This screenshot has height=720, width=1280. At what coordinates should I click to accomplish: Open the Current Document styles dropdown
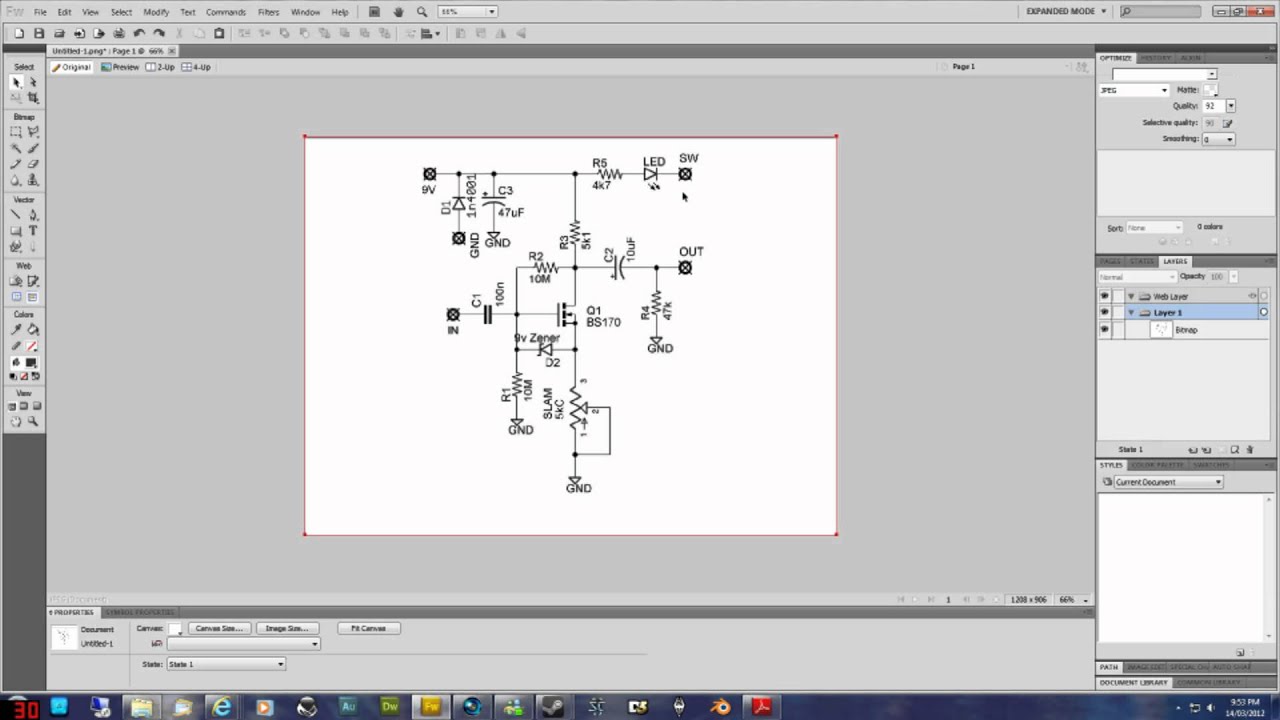(1169, 482)
